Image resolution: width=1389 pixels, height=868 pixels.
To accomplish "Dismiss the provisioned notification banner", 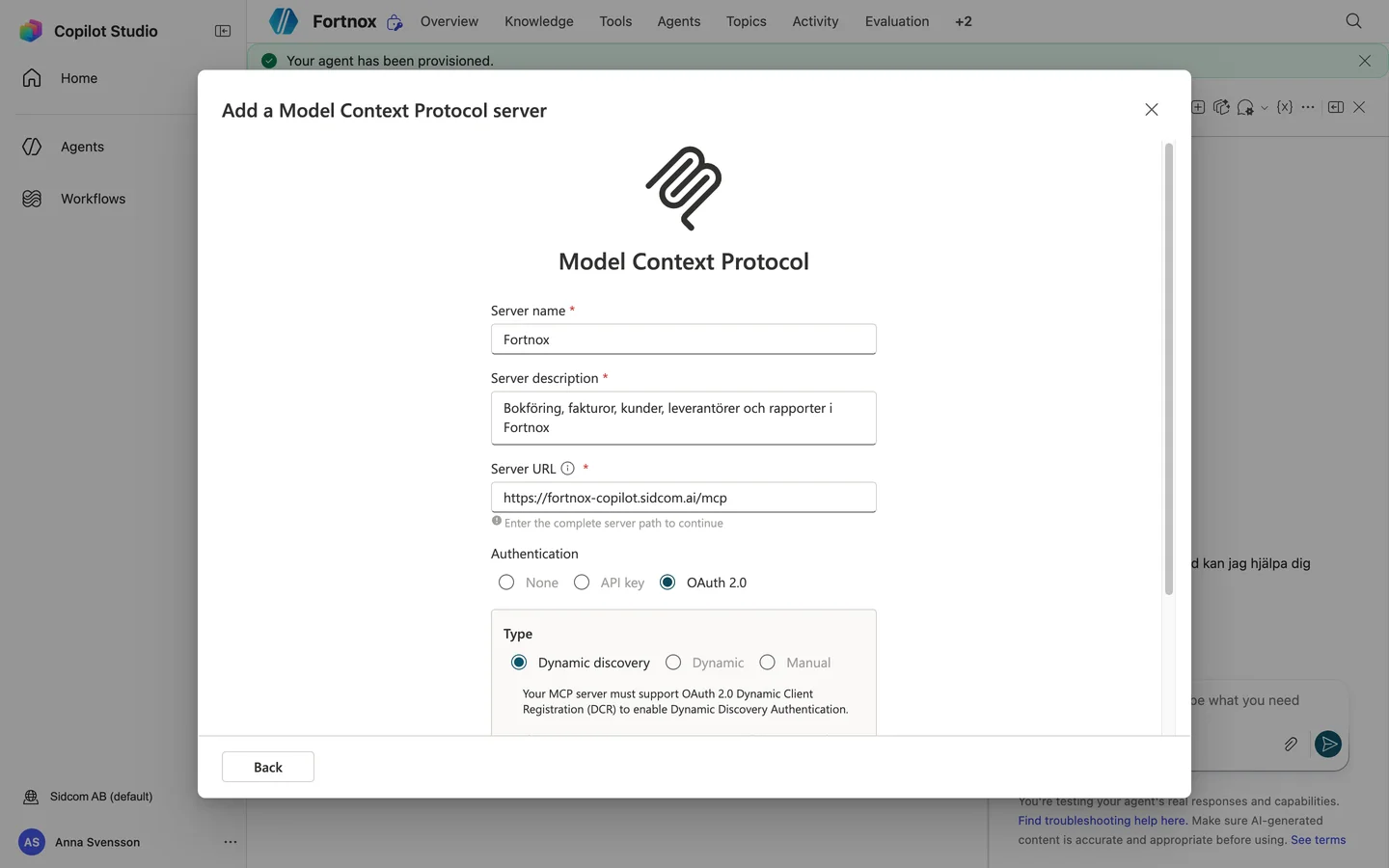I will coord(1365,61).
